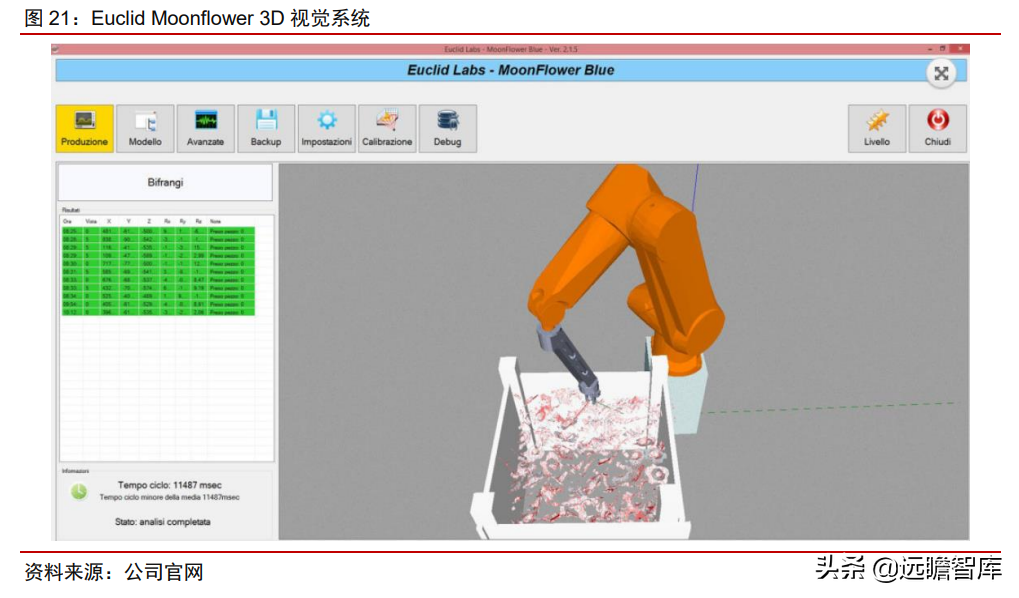
Task: Click the Ora column header
Action: click(x=67, y=222)
